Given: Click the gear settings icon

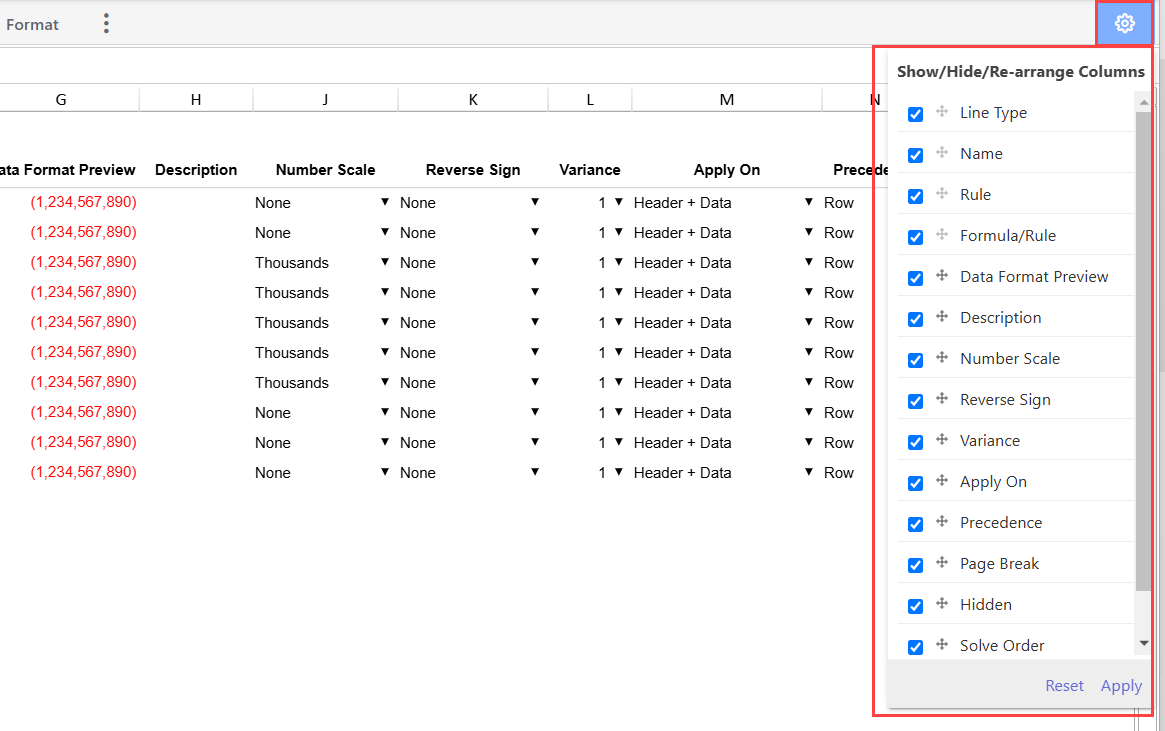Looking at the screenshot, I should 1124,23.
